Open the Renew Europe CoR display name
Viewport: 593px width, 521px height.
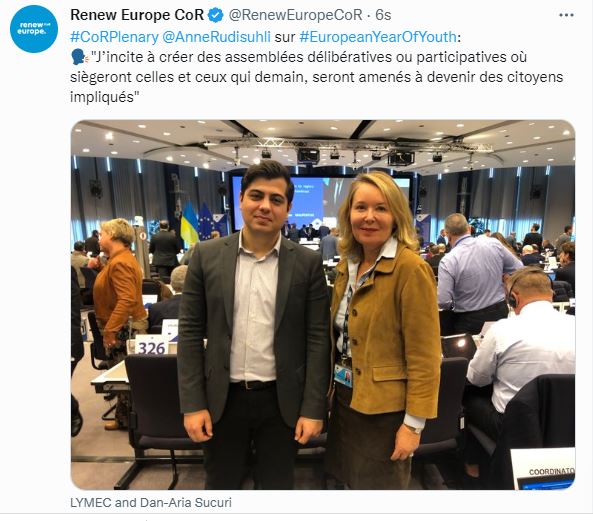(137, 15)
